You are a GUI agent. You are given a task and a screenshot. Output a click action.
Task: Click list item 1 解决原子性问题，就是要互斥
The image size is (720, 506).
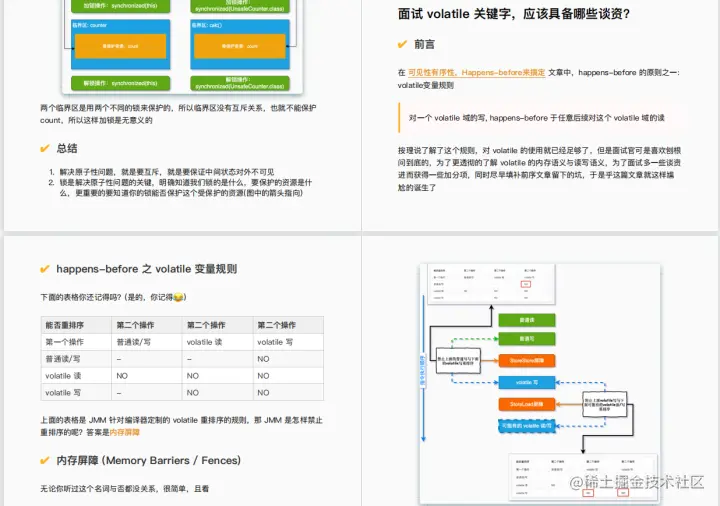pos(167,172)
